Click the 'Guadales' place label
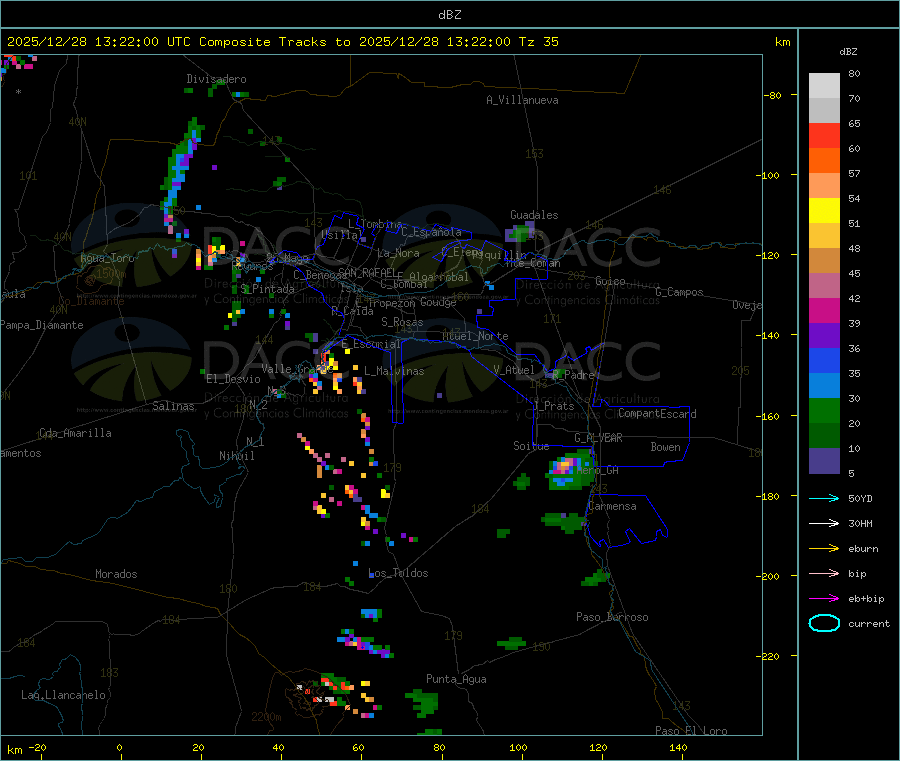The width and height of the screenshot is (900, 761). tap(534, 215)
